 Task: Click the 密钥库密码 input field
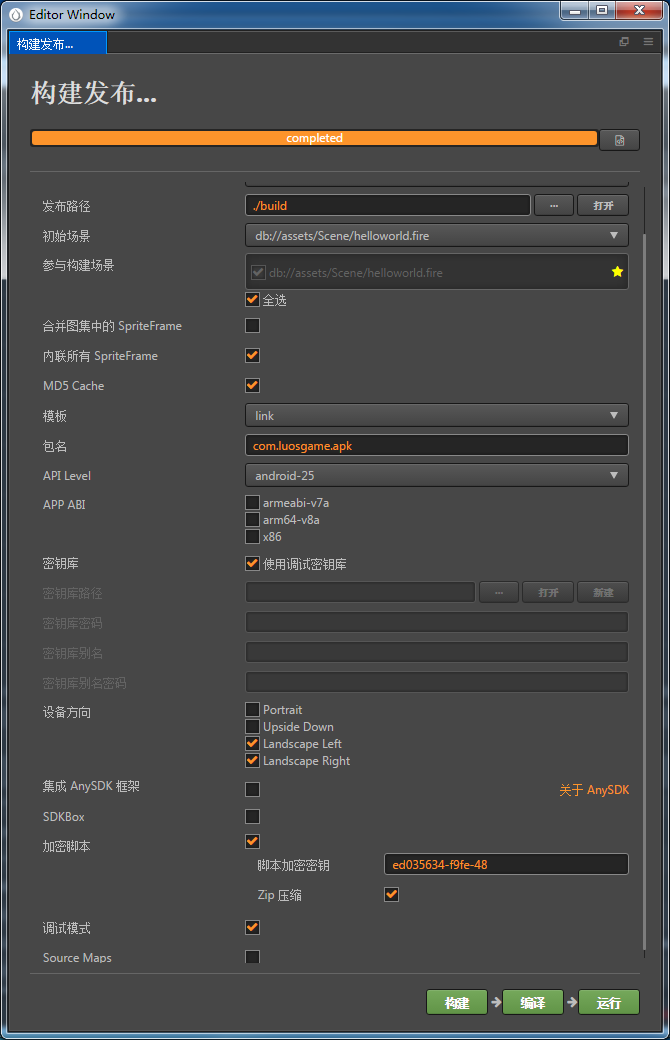[436, 622]
